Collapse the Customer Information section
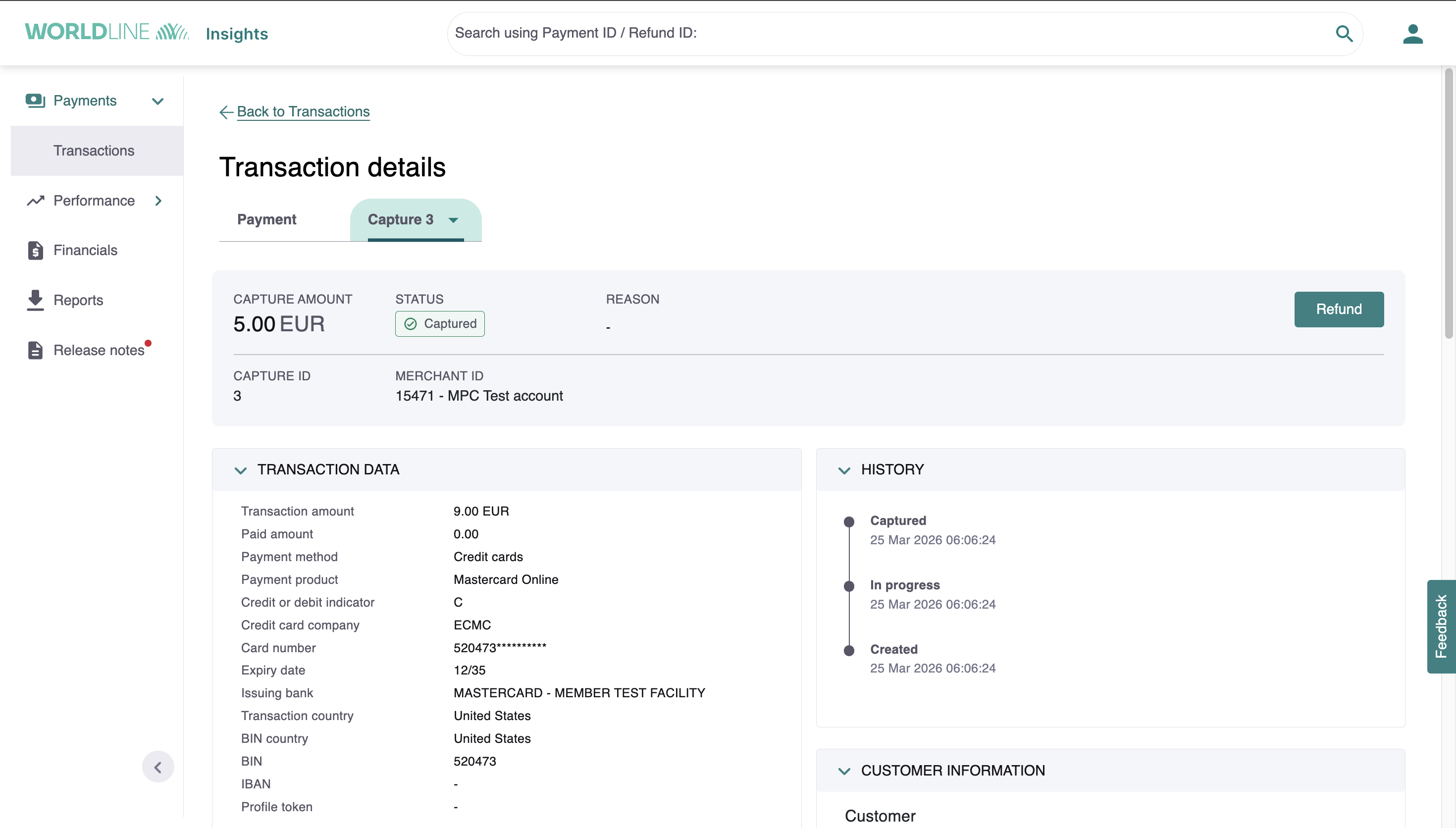Screen dimensions: 1456x828 [x=844, y=772]
